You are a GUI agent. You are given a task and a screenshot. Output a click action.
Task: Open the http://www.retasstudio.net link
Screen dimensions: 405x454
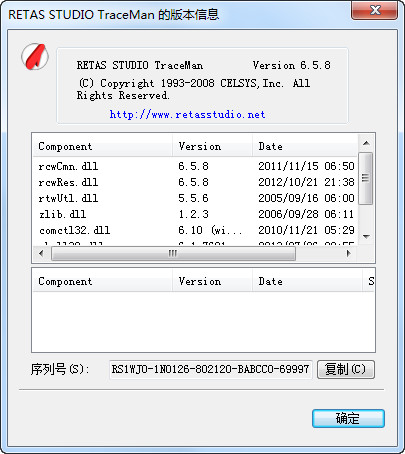click(187, 114)
